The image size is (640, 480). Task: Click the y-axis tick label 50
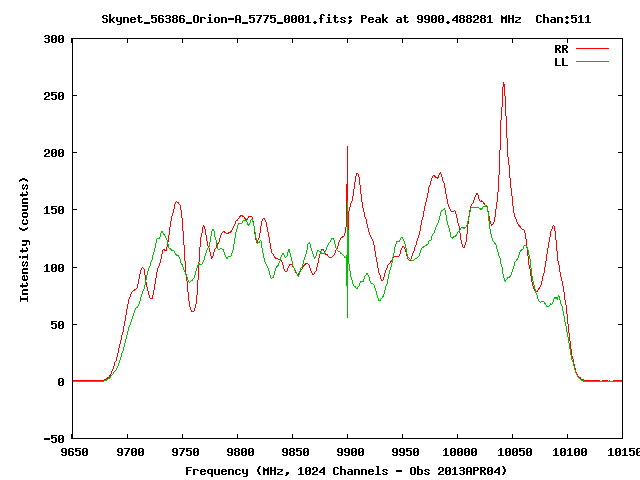pos(58,325)
